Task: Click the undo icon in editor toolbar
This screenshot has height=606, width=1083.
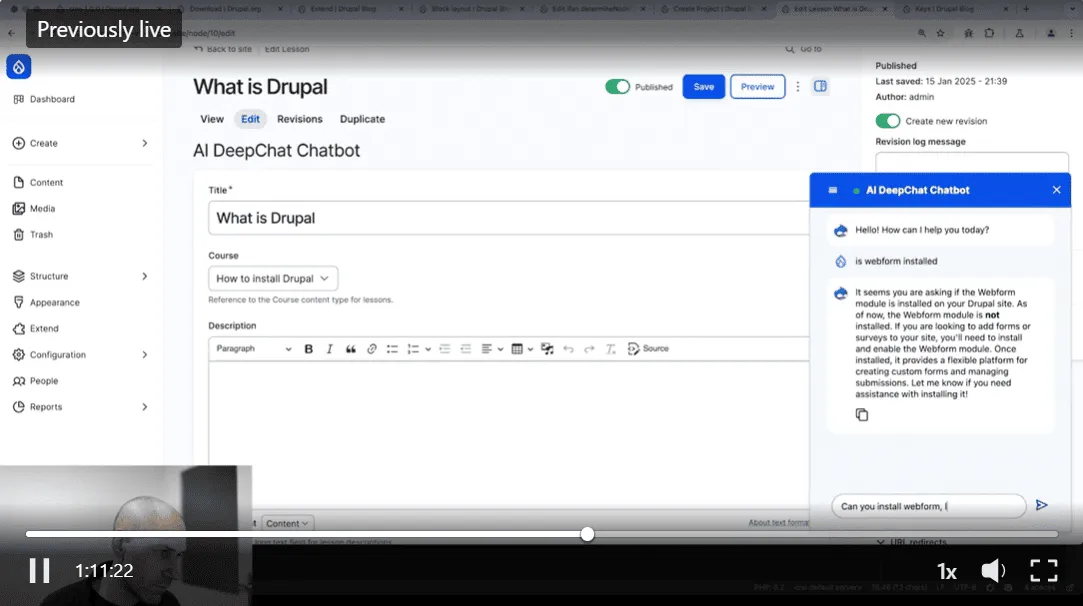Action: coord(568,349)
